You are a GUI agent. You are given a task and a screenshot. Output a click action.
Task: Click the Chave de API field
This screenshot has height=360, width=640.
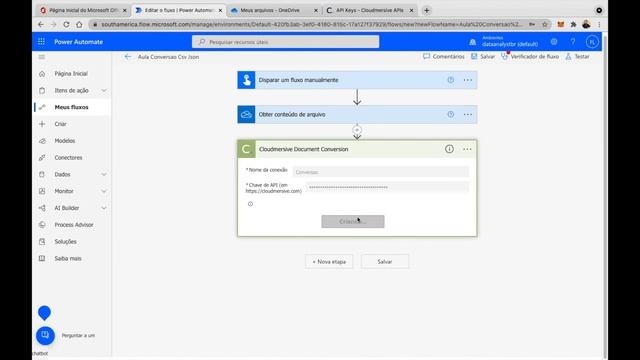pos(387,187)
